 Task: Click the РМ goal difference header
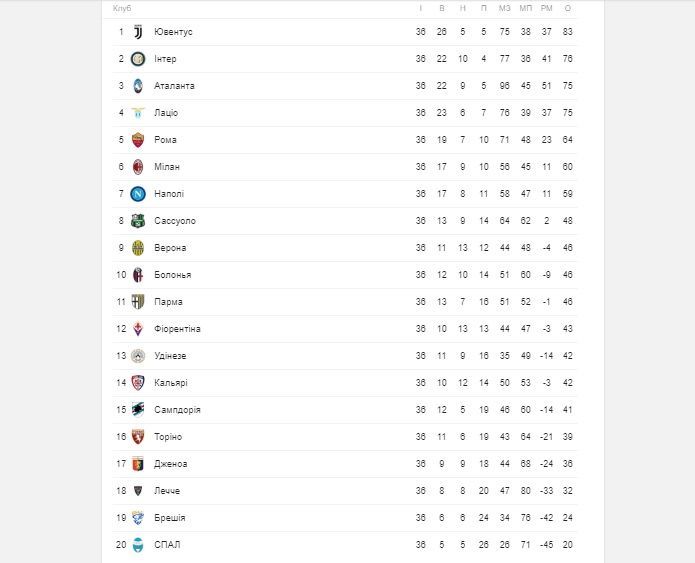coord(547,8)
